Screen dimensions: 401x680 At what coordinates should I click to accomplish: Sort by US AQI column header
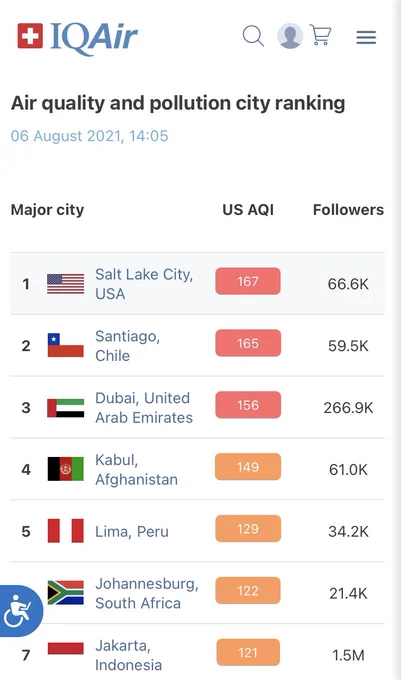coord(248,210)
